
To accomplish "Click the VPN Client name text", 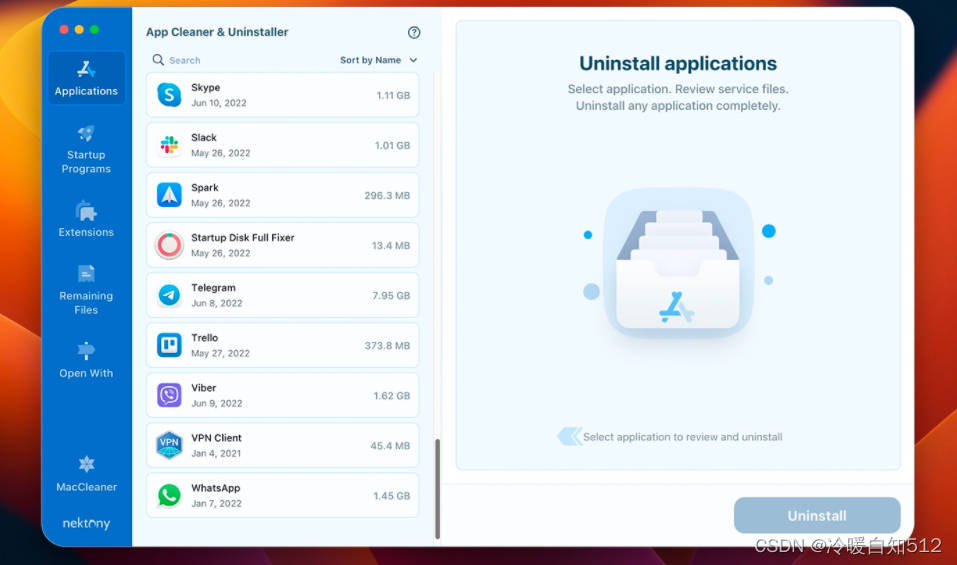I will (216, 437).
